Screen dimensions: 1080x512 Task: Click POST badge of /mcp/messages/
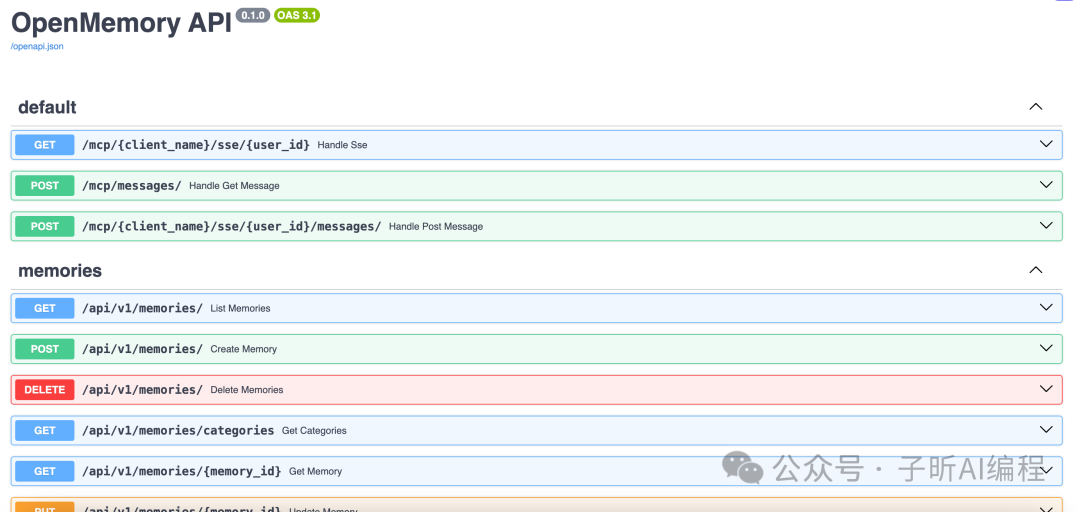(45, 185)
